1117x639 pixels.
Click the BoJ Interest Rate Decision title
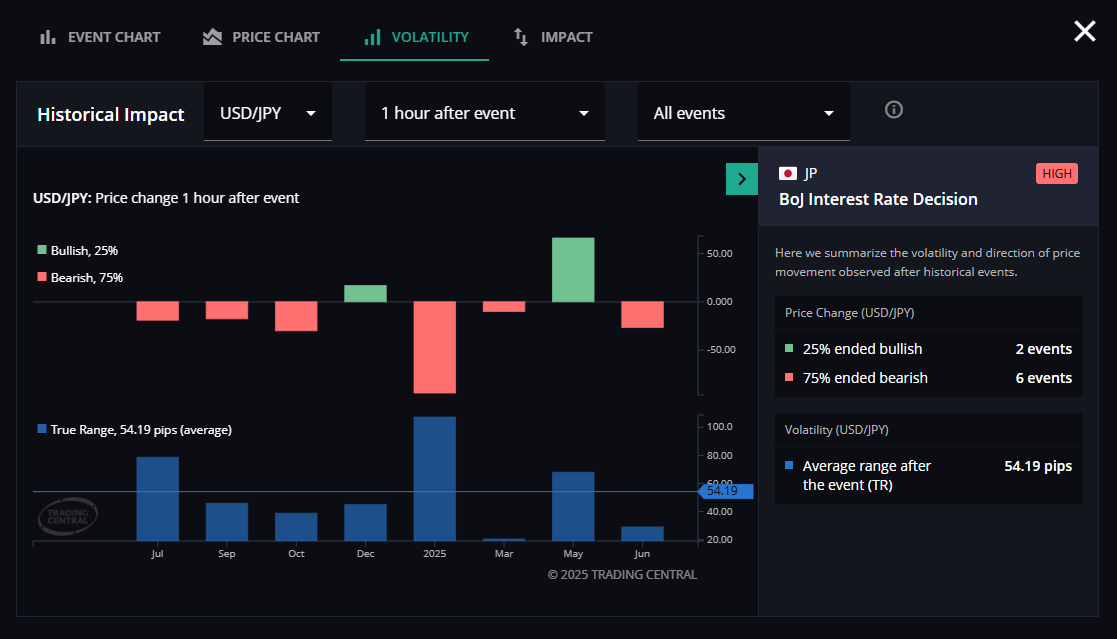click(x=878, y=199)
